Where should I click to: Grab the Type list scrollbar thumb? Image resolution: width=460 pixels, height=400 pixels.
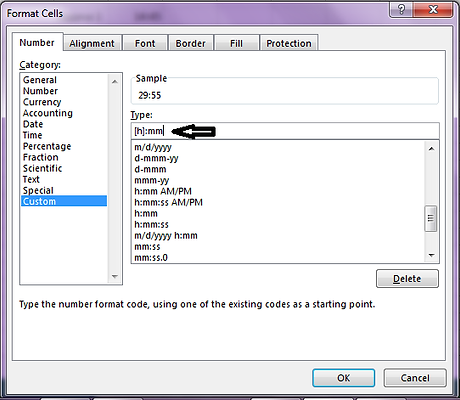click(431, 218)
